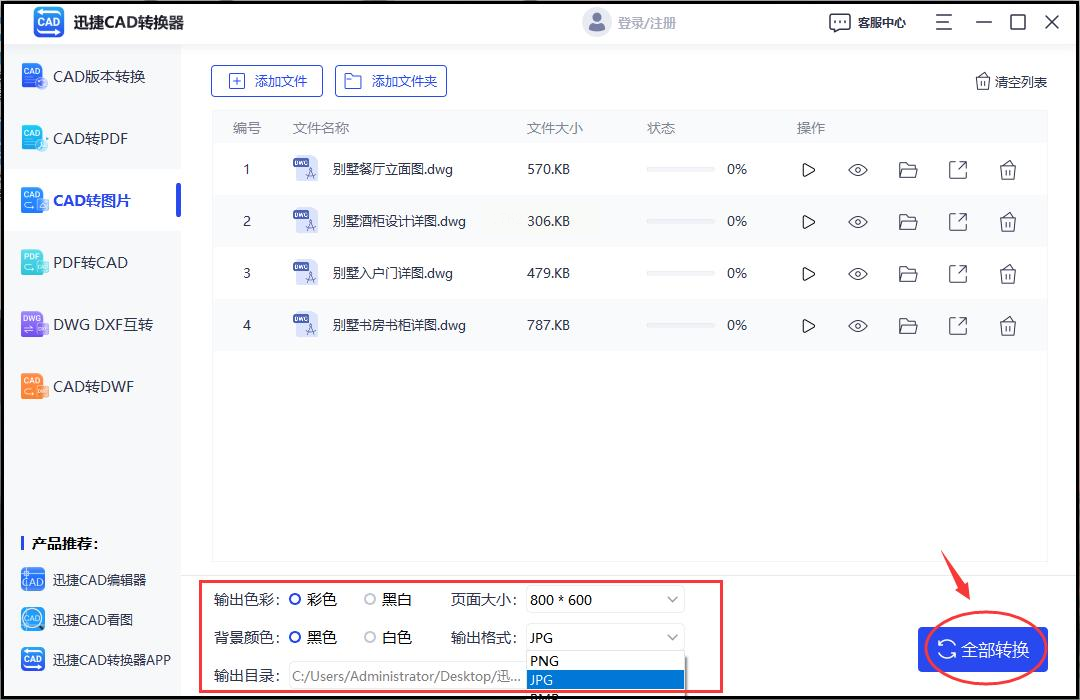1080x700 pixels.
Task: Pick JPG from output format list
Action: [605, 679]
